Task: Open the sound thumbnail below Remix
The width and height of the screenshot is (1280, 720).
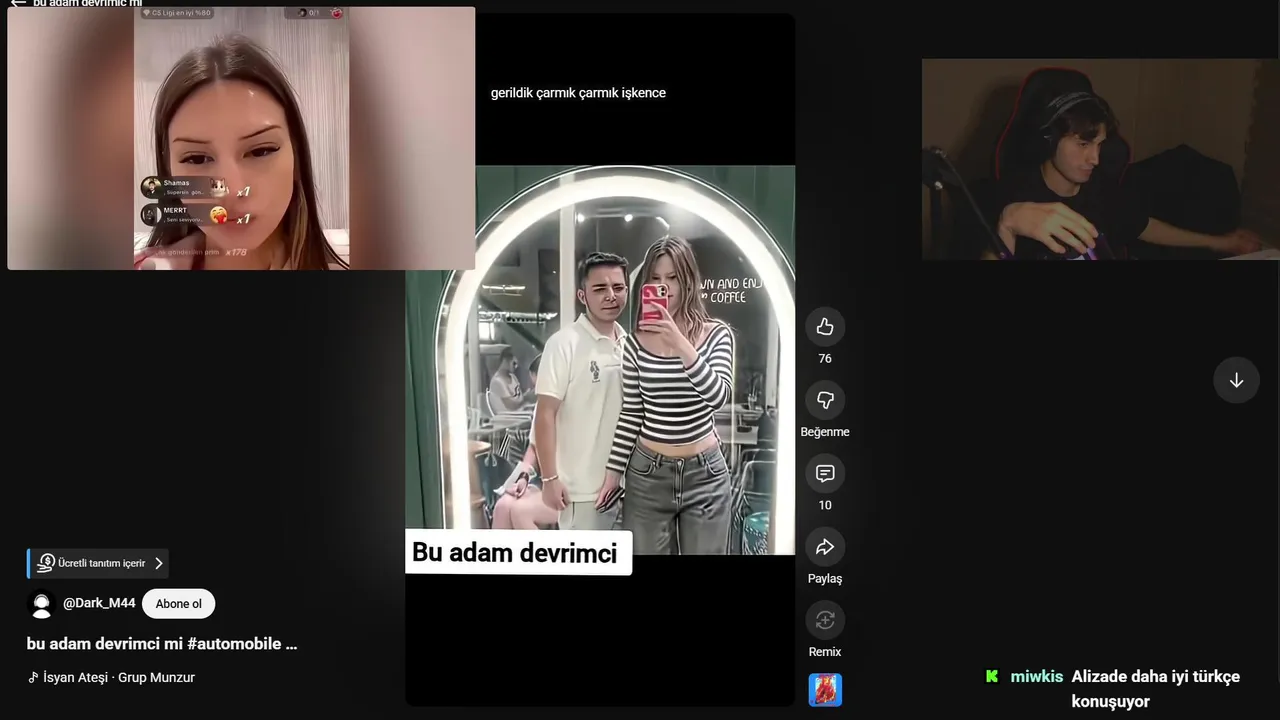Action: point(825,690)
